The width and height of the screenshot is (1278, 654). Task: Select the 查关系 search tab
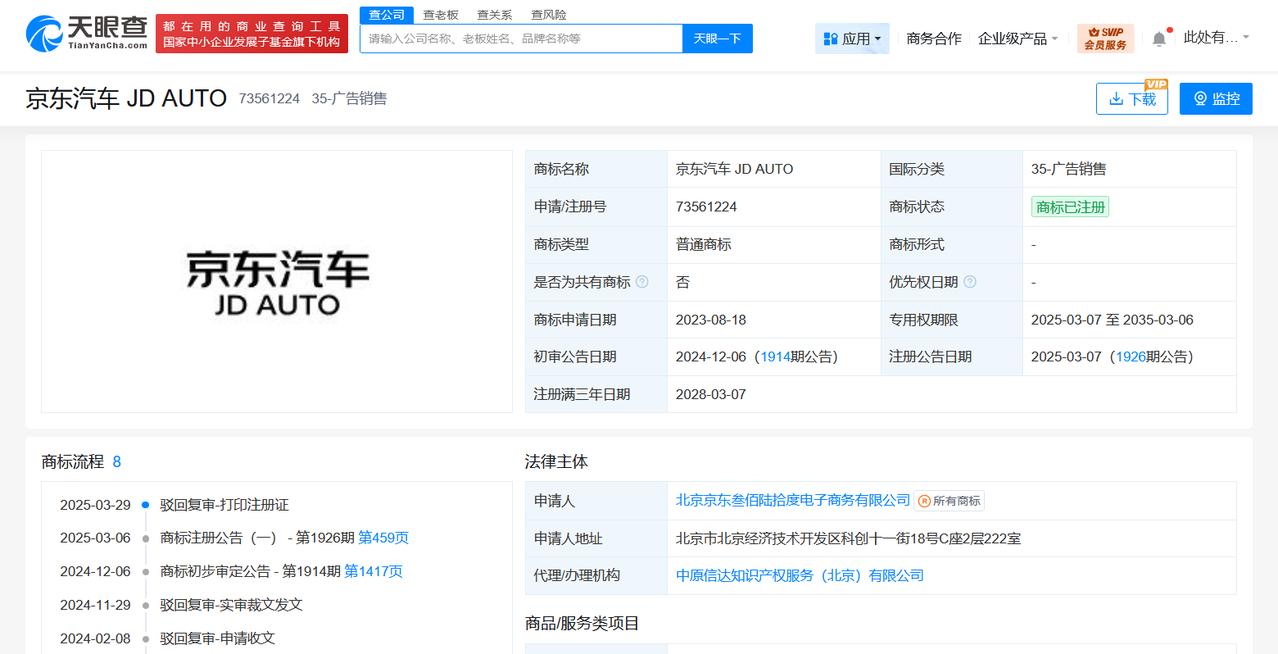click(x=494, y=14)
